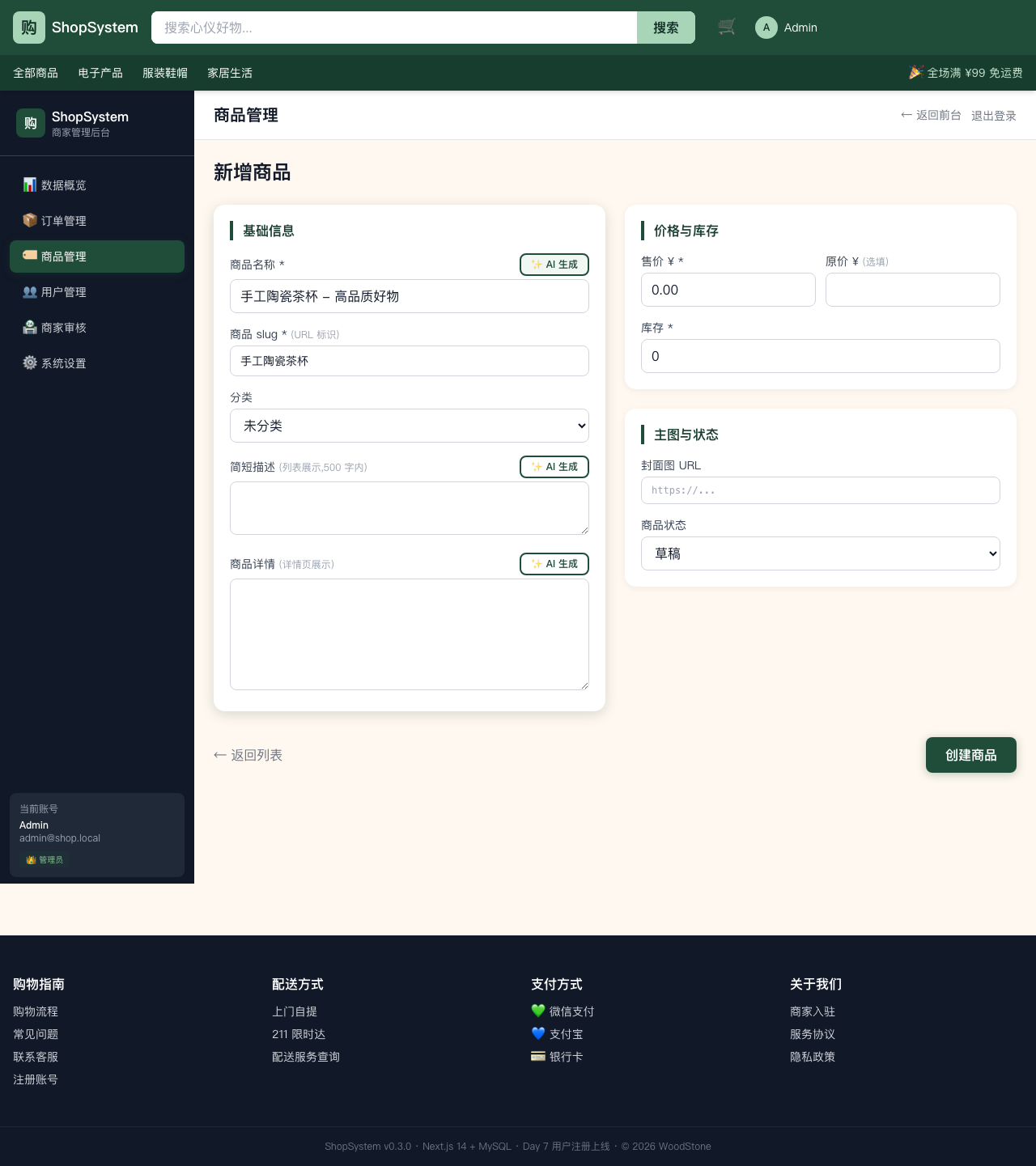Image resolution: width=1036 pixels, height=1166 pixels.
Task: Click the blue heart 支付宝 icon
Action: coord(538,1033)
